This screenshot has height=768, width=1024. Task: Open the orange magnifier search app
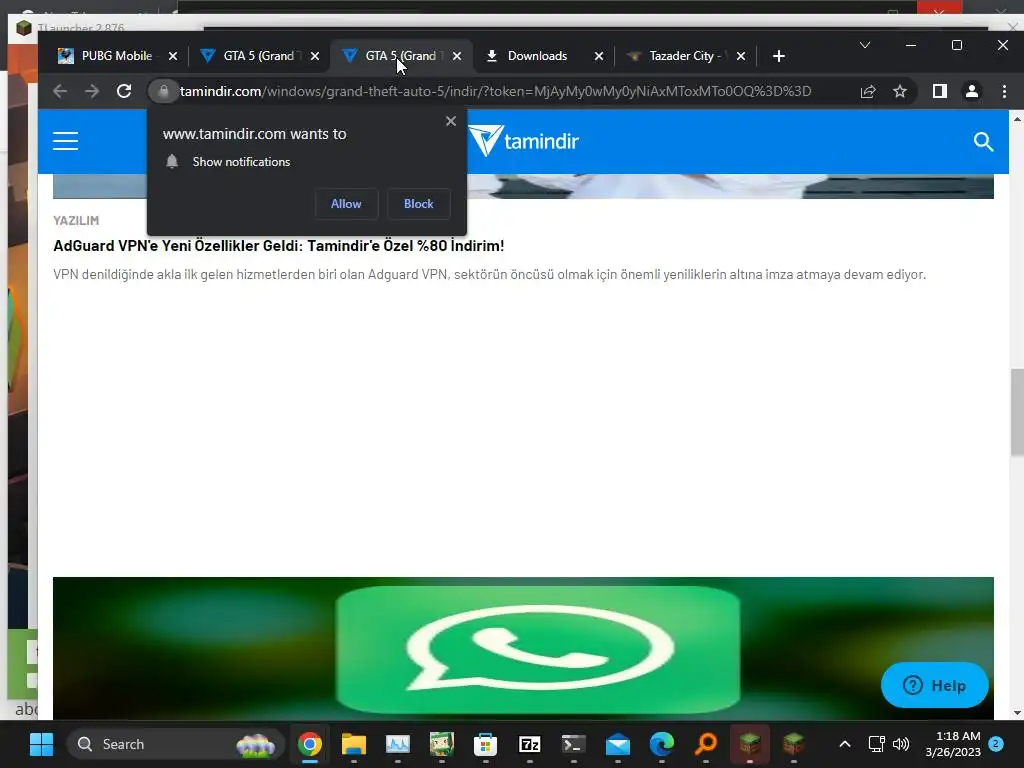point(705,744)
